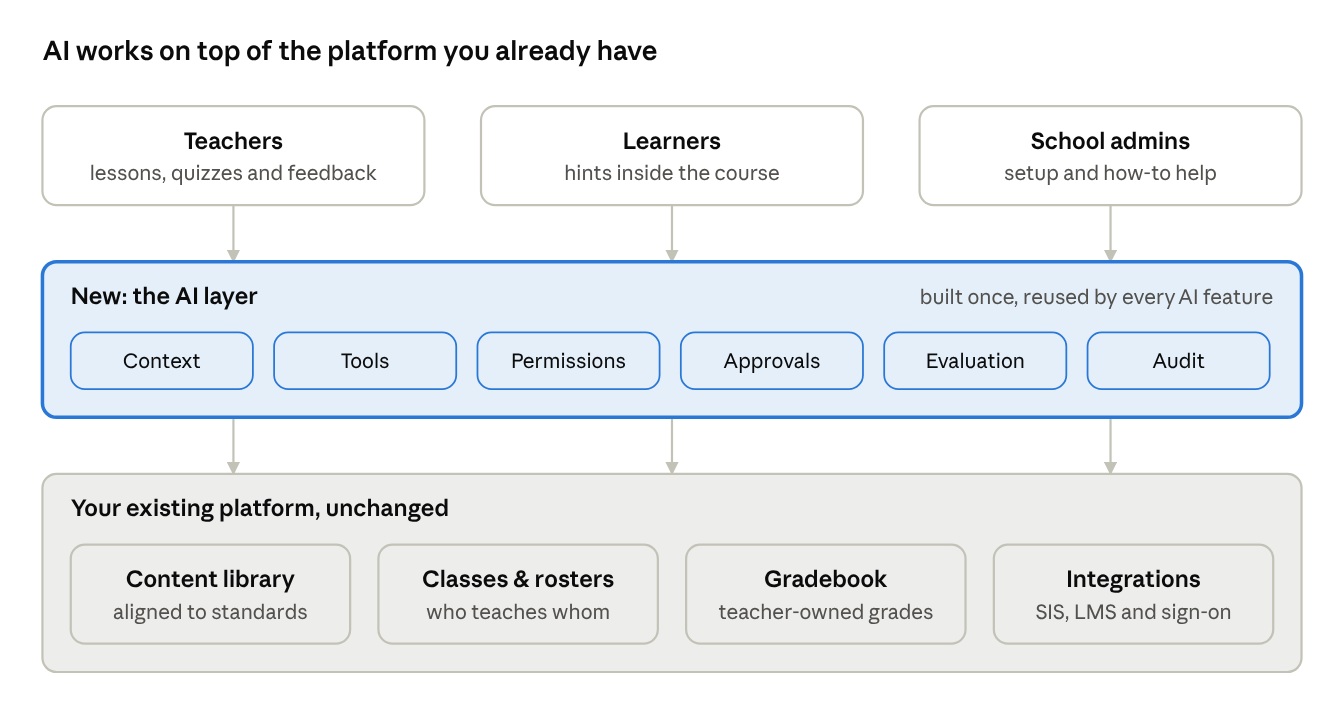Click 'lessons, quizzes and feedback' text

click(x=233, y=173)
